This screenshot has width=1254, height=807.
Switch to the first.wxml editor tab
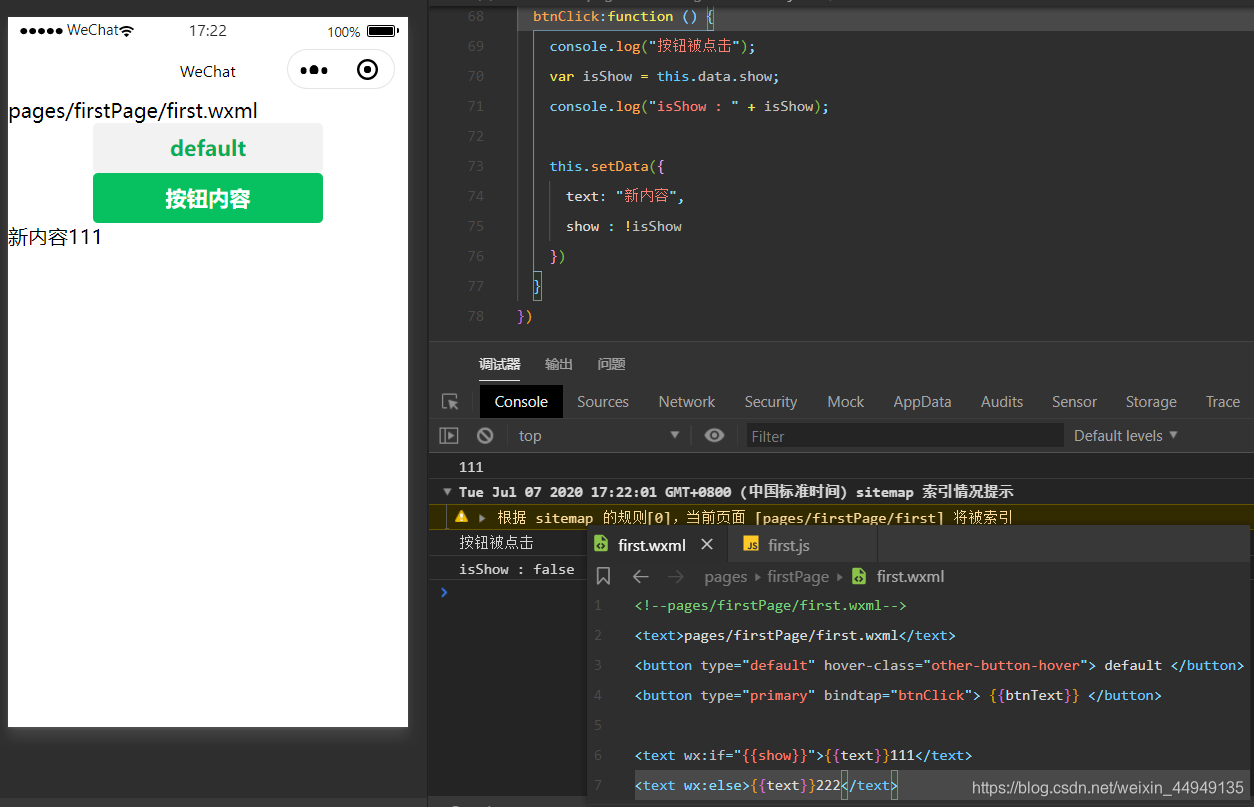tap(652, 545)
